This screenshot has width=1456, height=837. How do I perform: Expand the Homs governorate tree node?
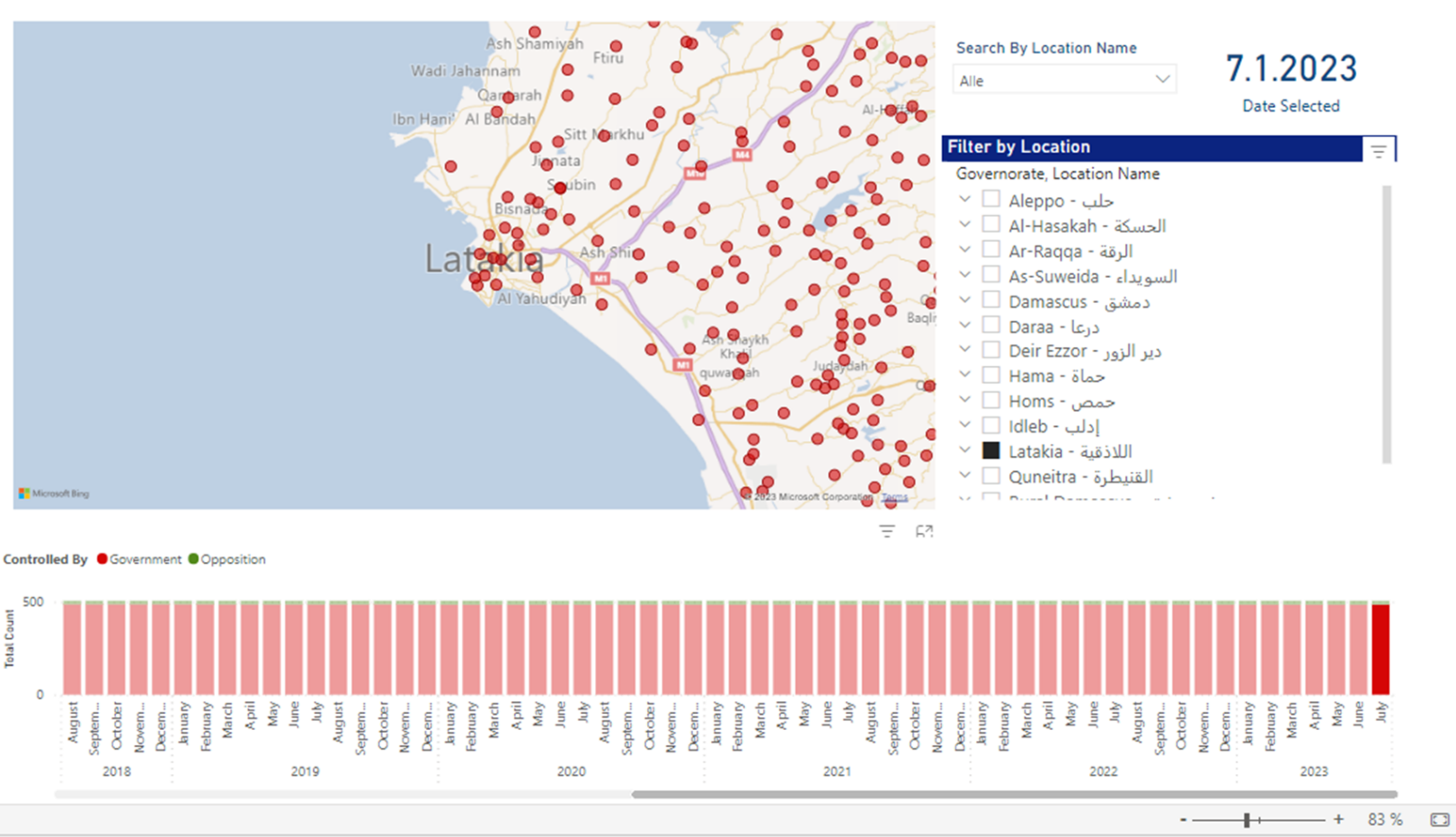[x=964, y=400]
